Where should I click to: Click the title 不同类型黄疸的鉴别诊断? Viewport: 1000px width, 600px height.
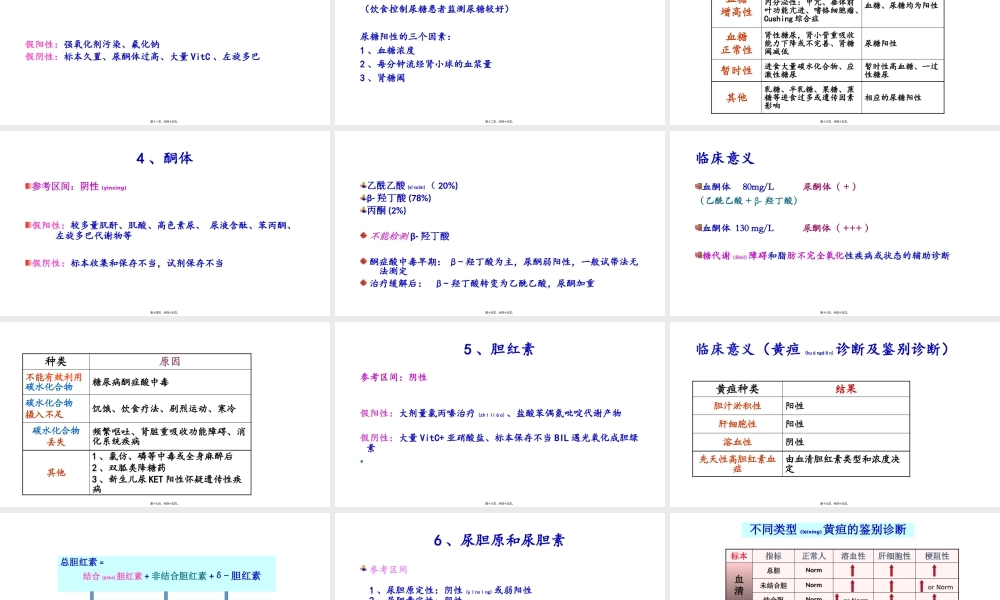click(828, 529)
